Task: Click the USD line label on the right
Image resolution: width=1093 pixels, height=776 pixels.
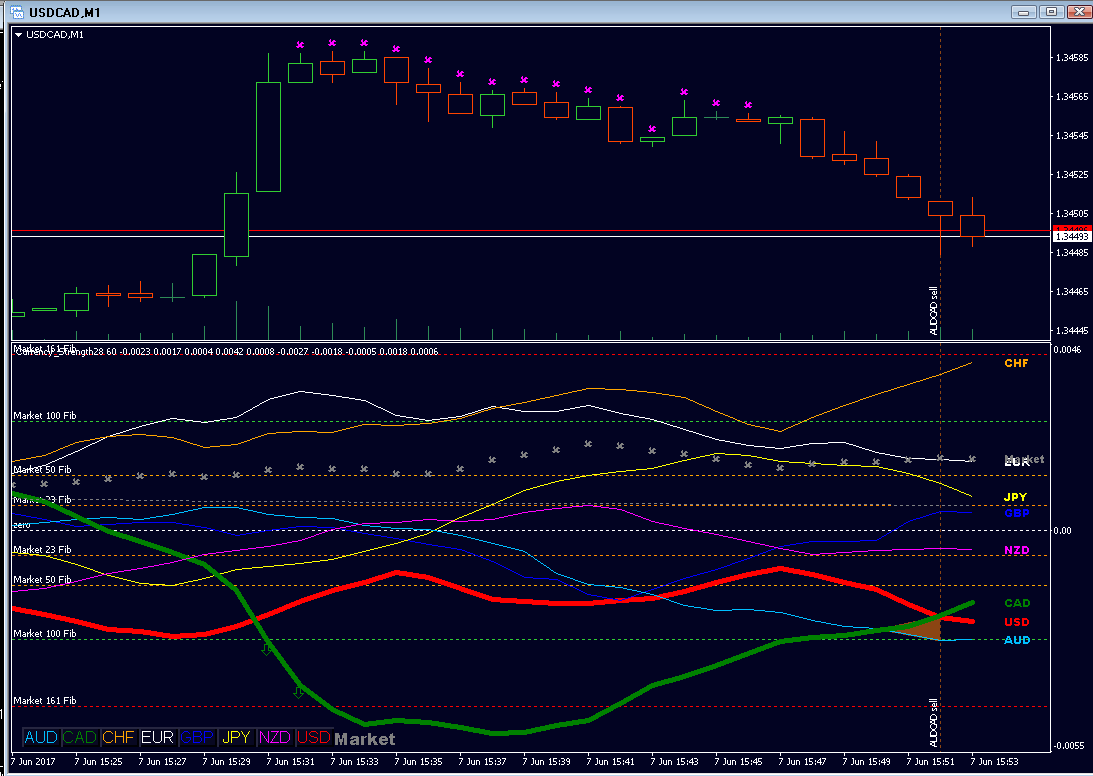Action: [x=1017, y=622]
